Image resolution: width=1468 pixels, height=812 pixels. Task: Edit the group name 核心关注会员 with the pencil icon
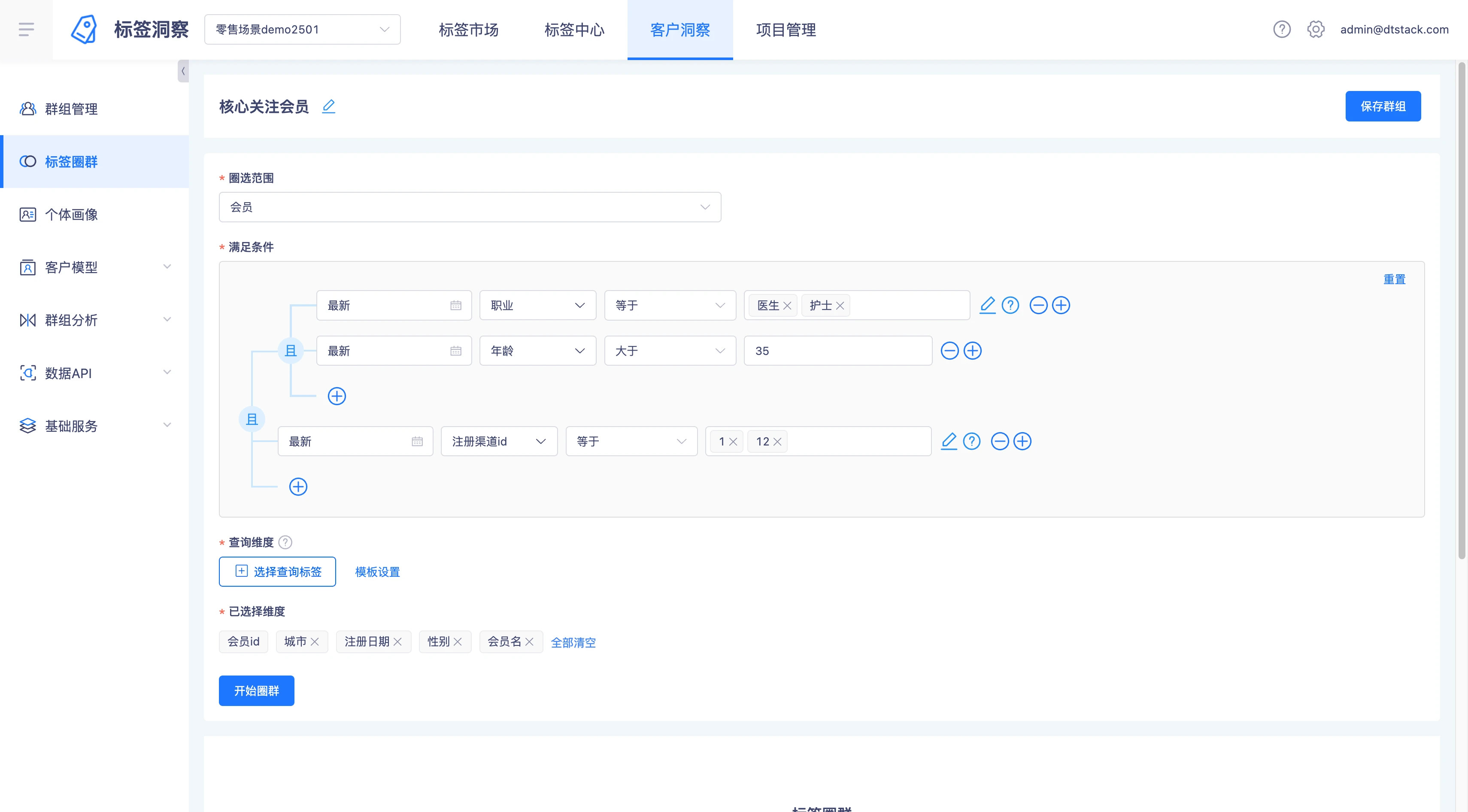coord(328,106)
